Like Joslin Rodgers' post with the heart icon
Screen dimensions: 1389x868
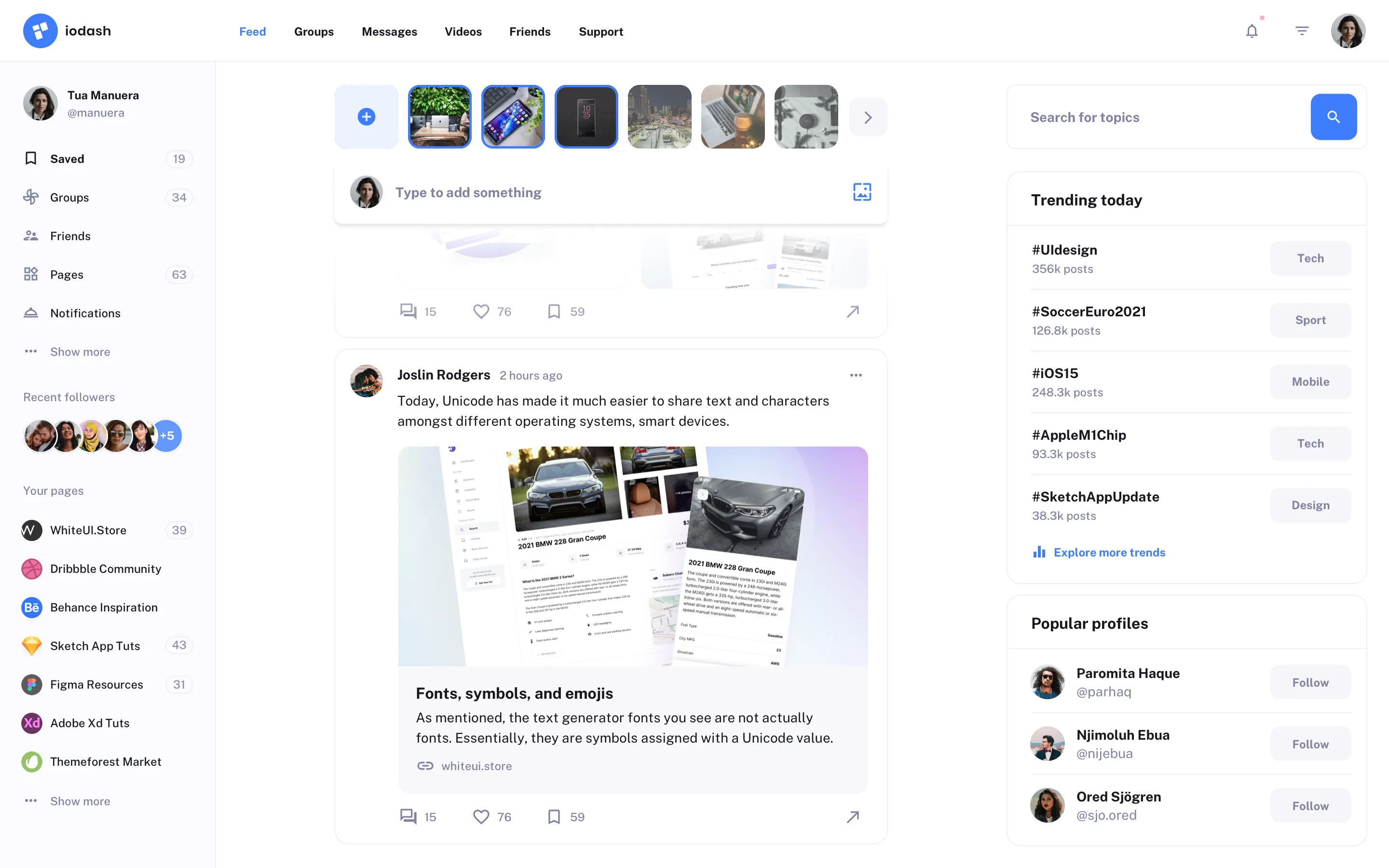(481, 816)
